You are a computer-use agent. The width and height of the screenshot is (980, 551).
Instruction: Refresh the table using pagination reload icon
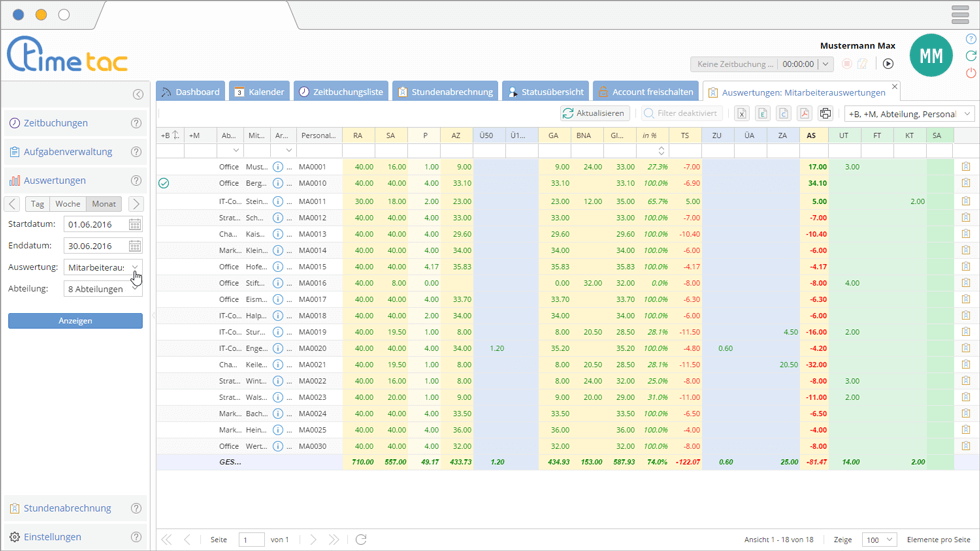click(361, 539)
